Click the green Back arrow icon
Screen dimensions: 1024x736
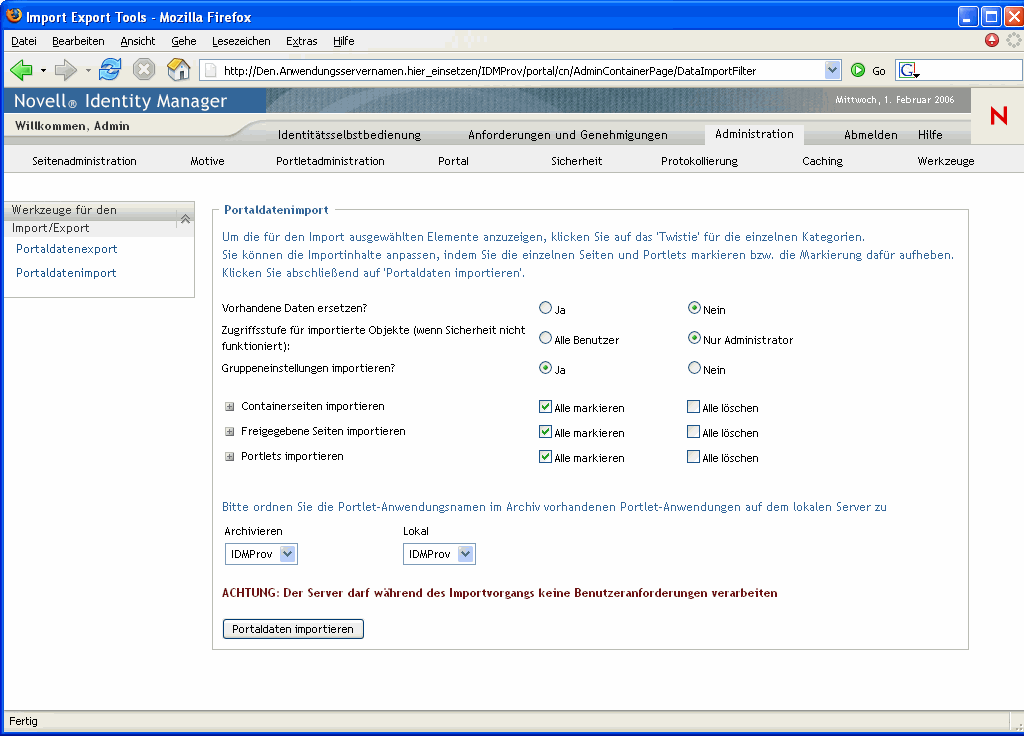coord(22,70)
